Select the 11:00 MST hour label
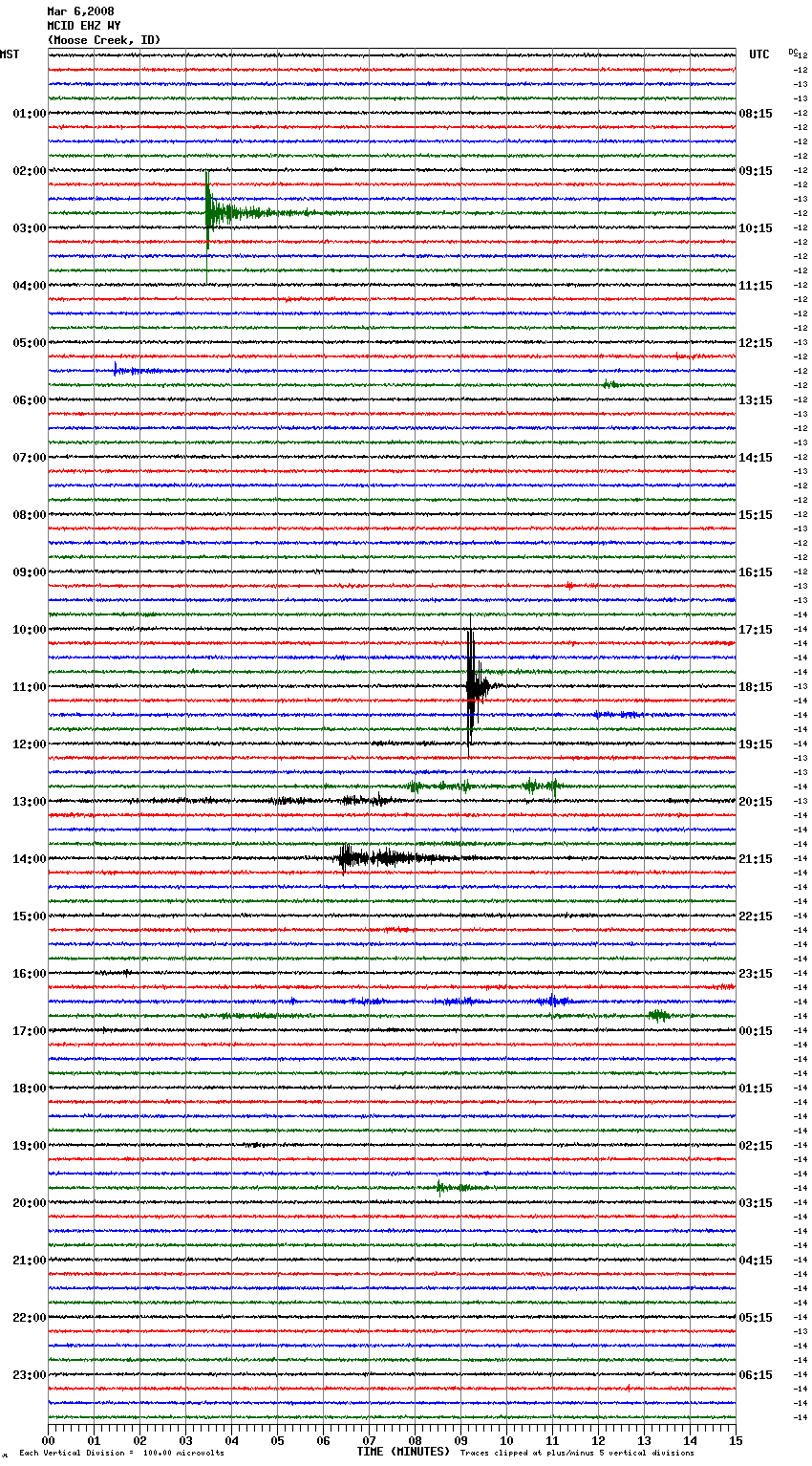812x1466 pixels. [x=30, y=687]
